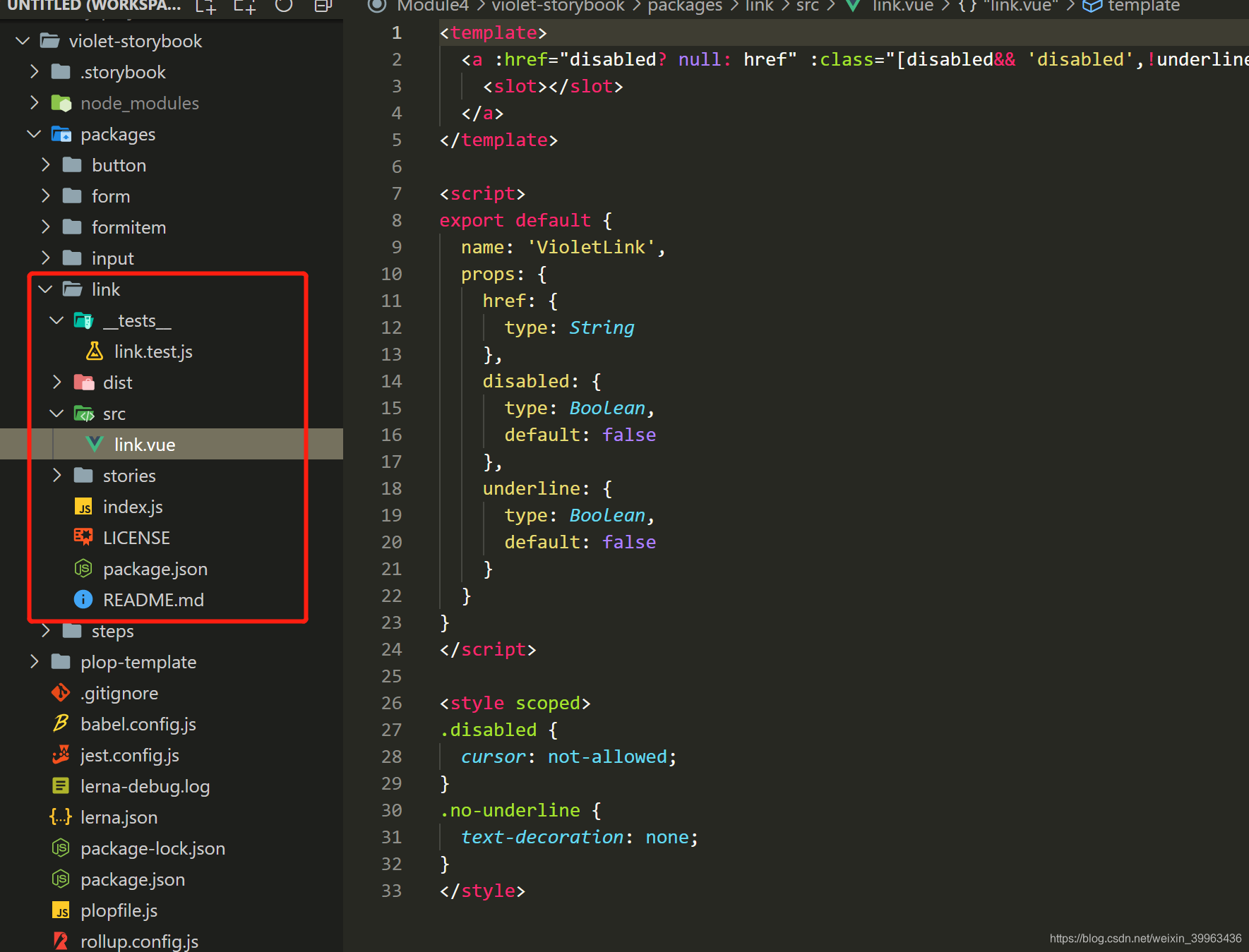
Task: Click the Refresh Explorer icon
Action: [x=284, y=6]
